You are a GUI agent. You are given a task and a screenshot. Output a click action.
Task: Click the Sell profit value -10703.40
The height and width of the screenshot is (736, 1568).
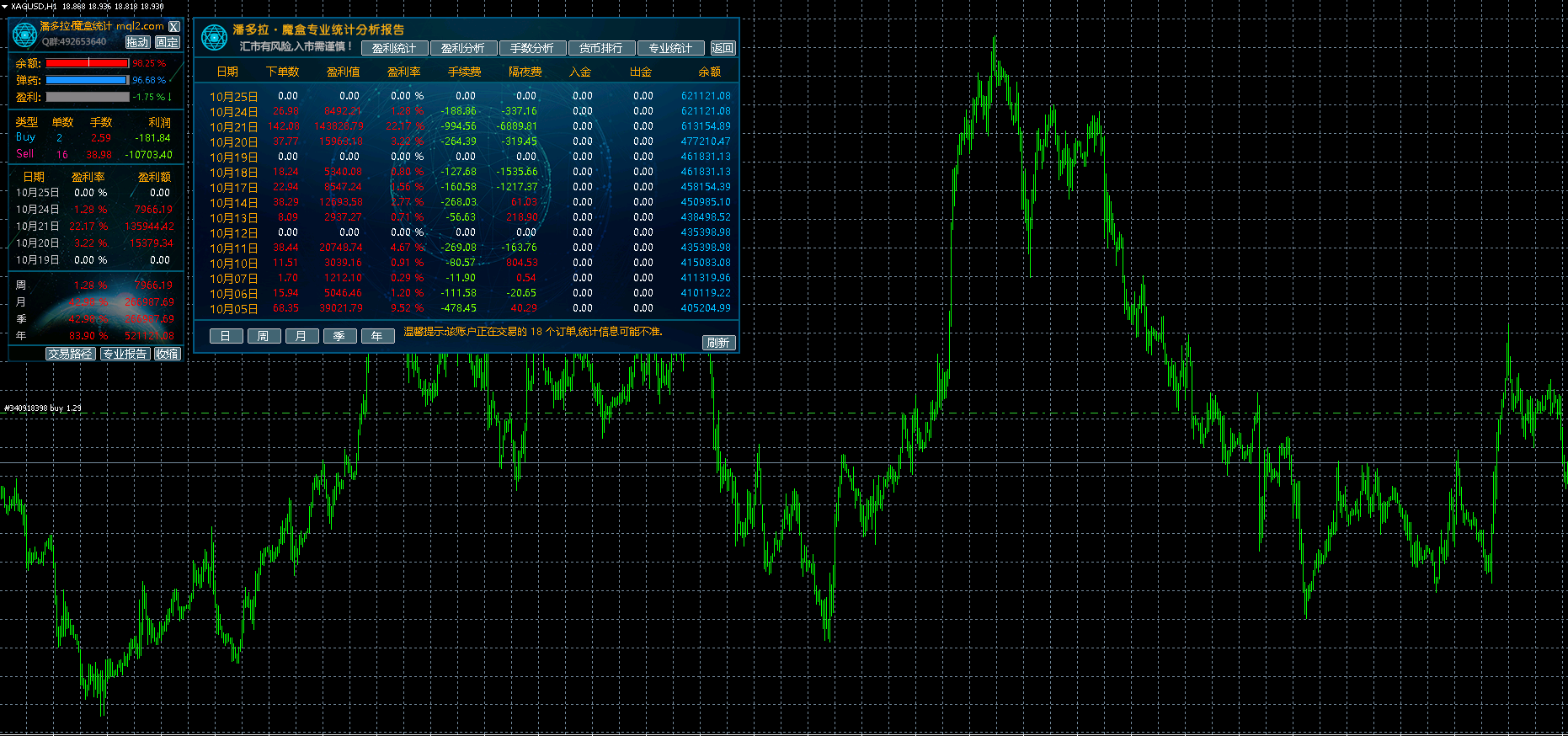point(149,155)
